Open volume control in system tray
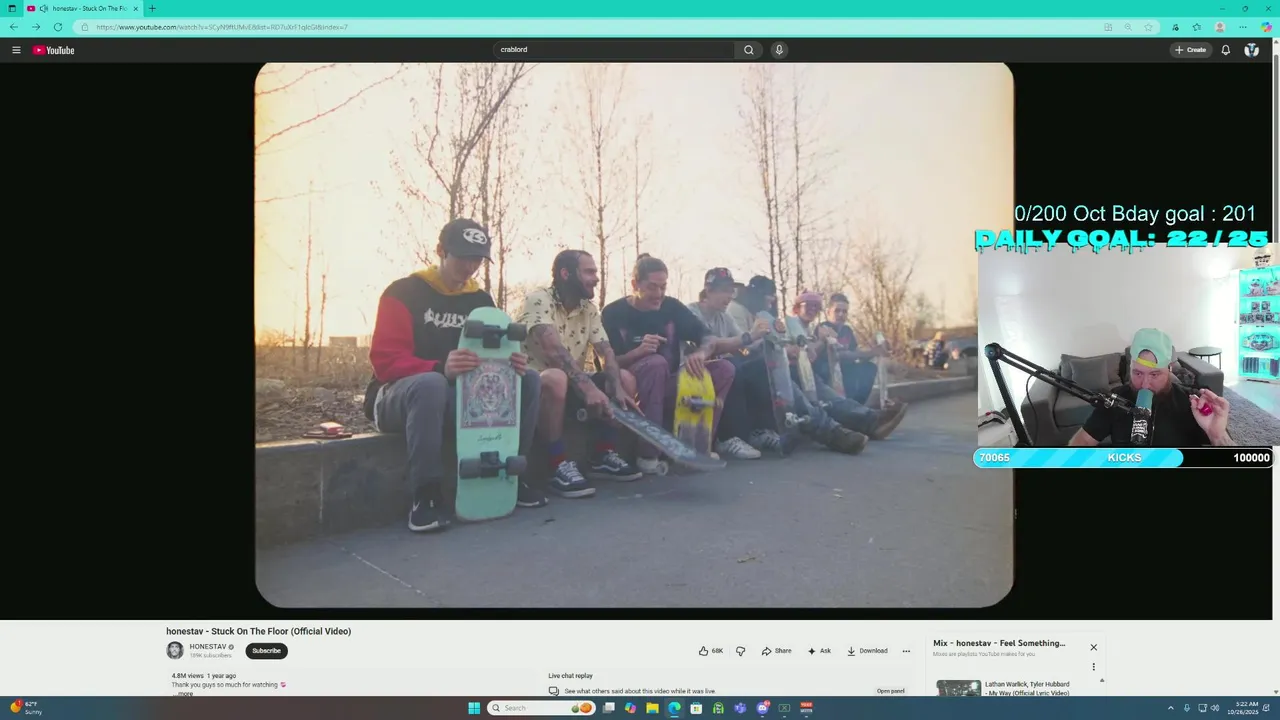Screen dimensions: 1280x720 point(1215,708)
